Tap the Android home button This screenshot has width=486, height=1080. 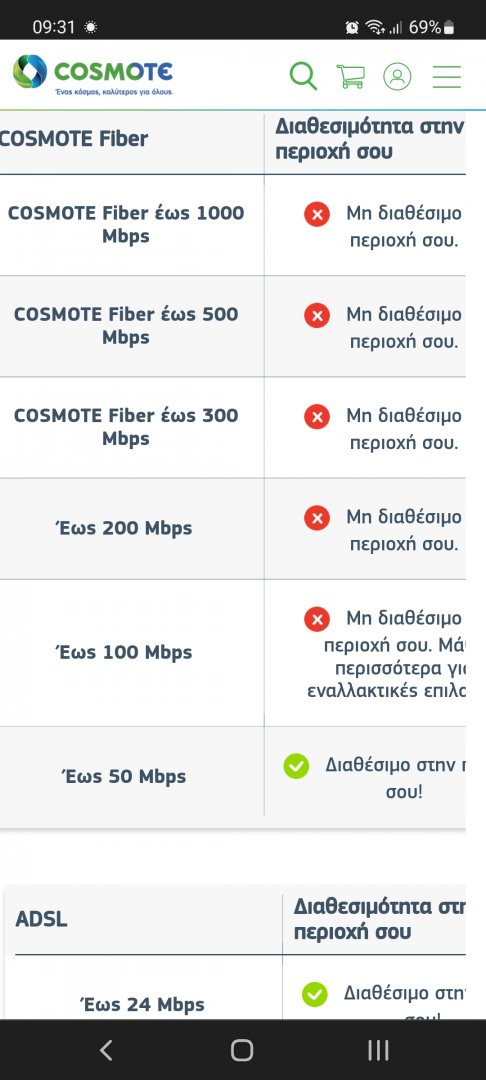point(242,1050)
